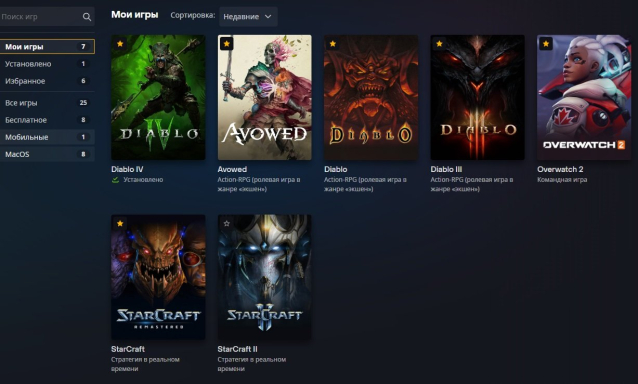Screen dimensions: 638x384
Task: Open the MacOS games filter
Action: click(x=47, y=154)
